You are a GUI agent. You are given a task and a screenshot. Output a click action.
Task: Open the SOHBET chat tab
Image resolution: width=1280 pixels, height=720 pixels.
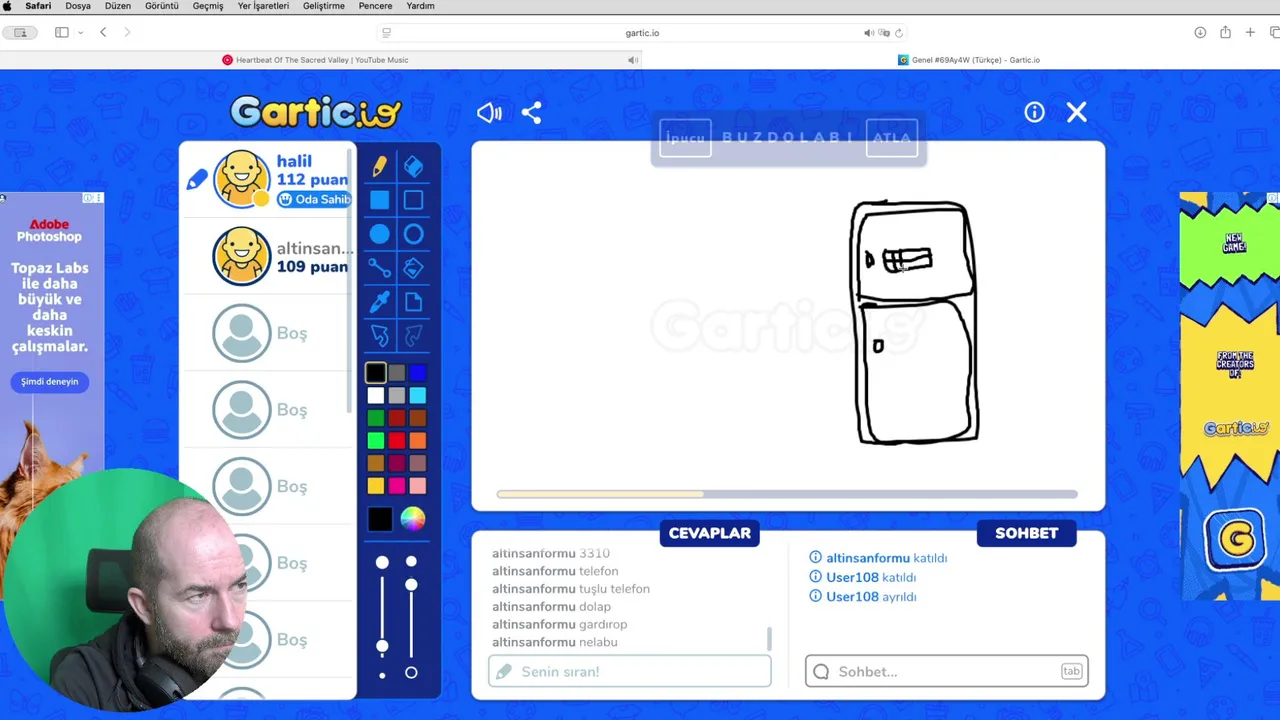1026,533
